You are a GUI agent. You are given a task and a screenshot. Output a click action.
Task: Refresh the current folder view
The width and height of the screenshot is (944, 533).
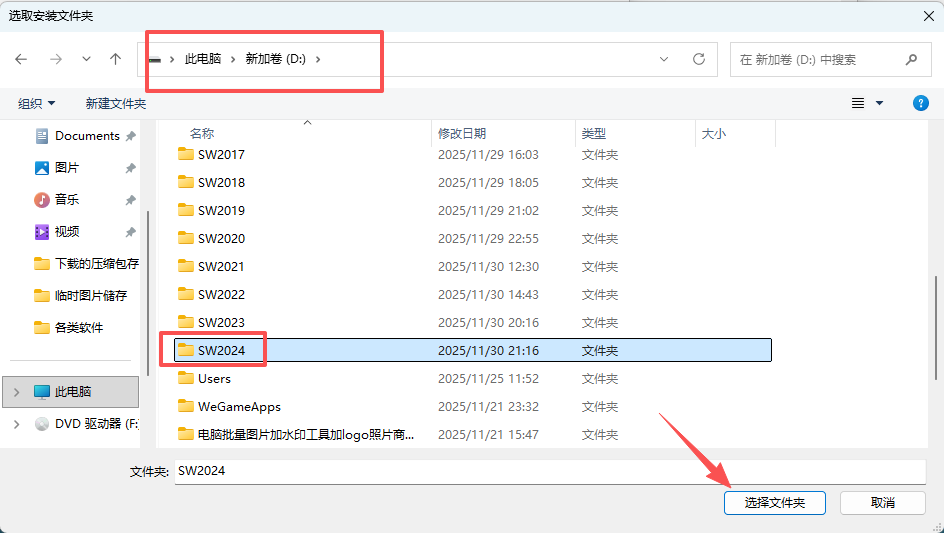tap(698, 59)
